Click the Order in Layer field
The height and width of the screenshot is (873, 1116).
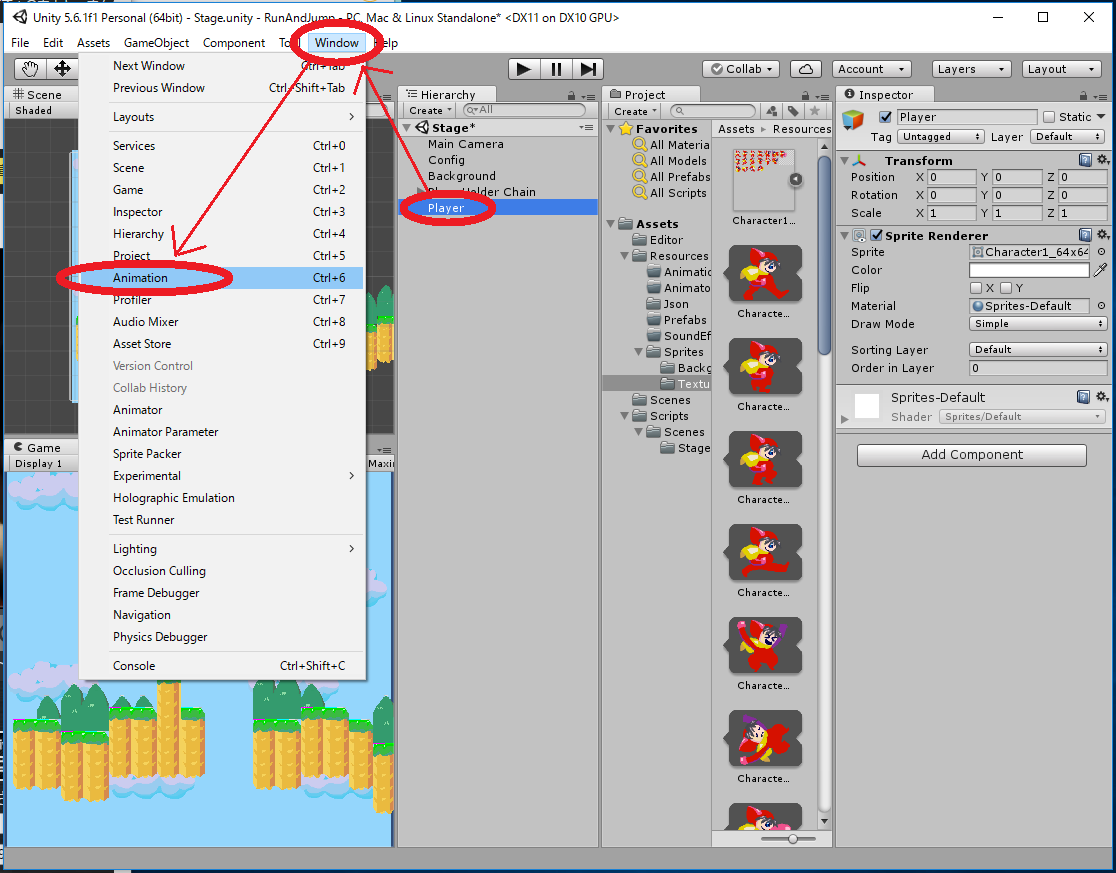[x=1038, y=368]
